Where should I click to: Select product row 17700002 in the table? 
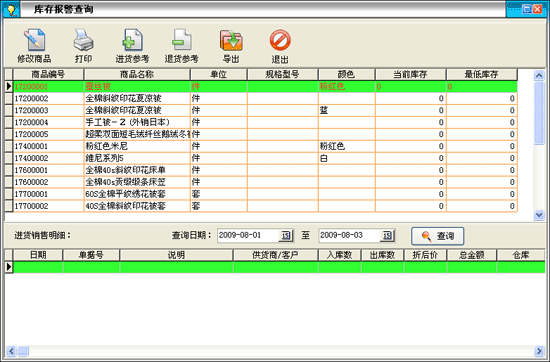pos(261,206)
